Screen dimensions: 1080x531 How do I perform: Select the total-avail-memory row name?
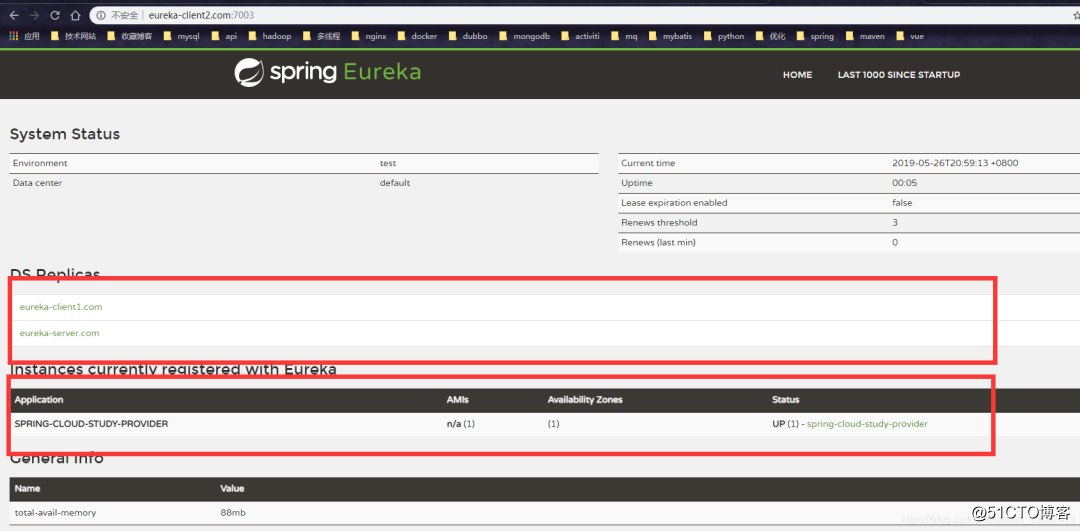coord(55,513)
